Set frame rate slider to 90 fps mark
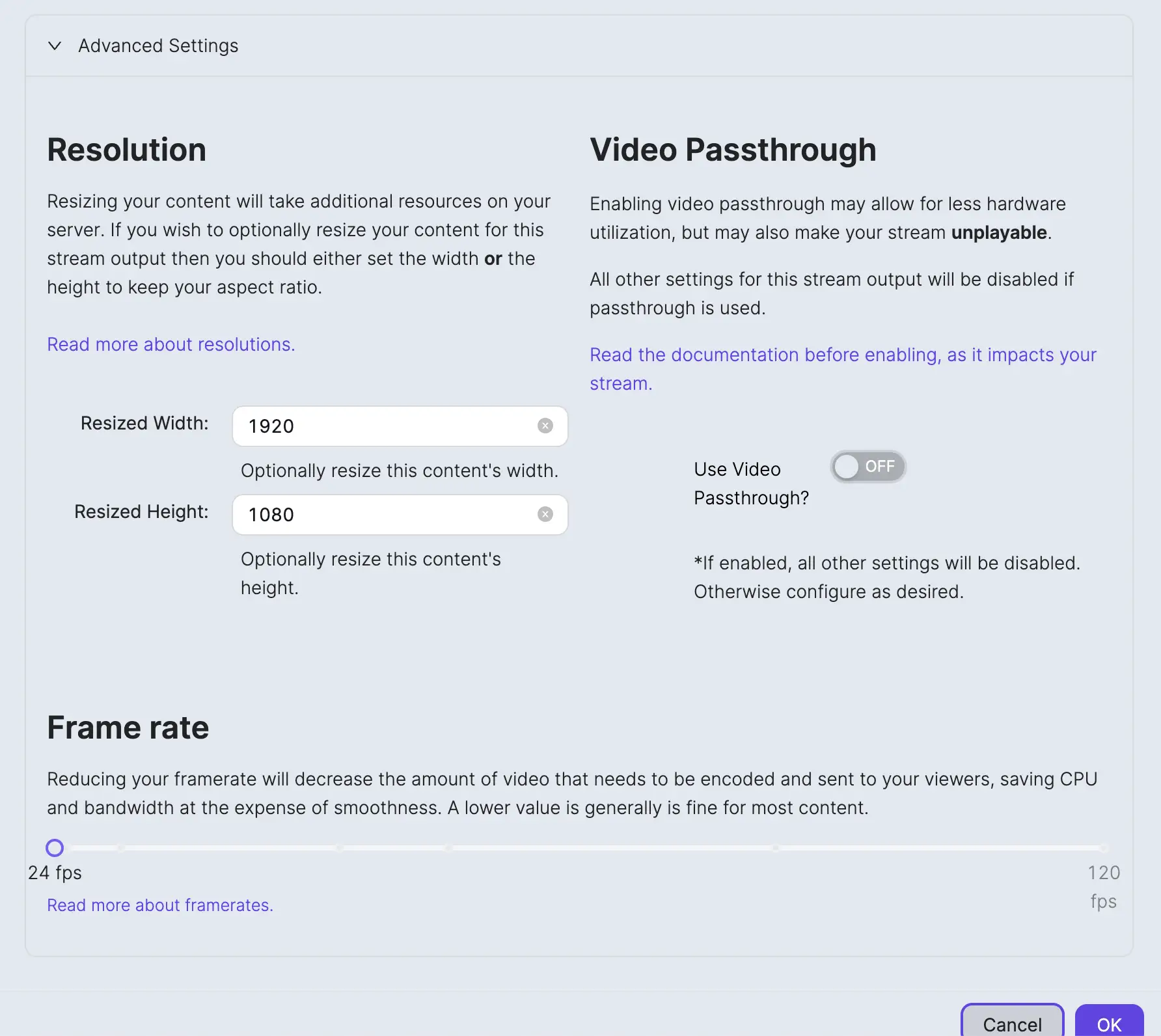The height and width of the screenshot is (1036, 1161). pos(776,848)
